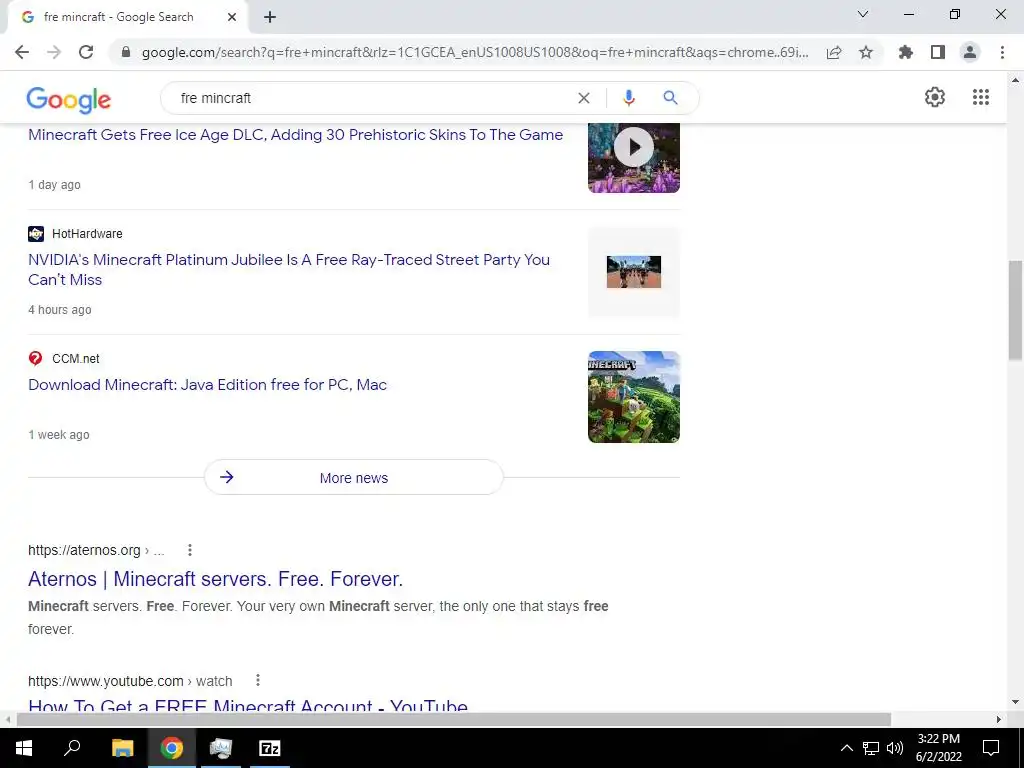Clear the search box with the X
Viewport: 1024px width, 768px height.
click(x=584, y=98)
